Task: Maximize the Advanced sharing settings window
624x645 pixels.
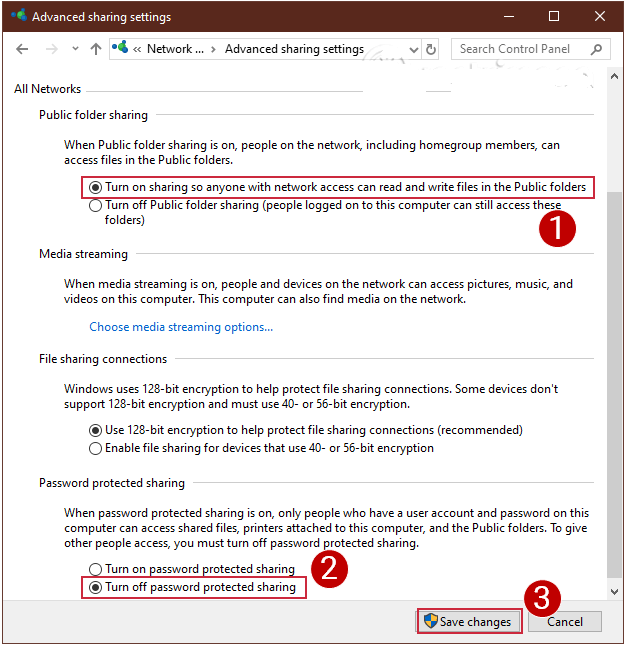Action: 554,16
